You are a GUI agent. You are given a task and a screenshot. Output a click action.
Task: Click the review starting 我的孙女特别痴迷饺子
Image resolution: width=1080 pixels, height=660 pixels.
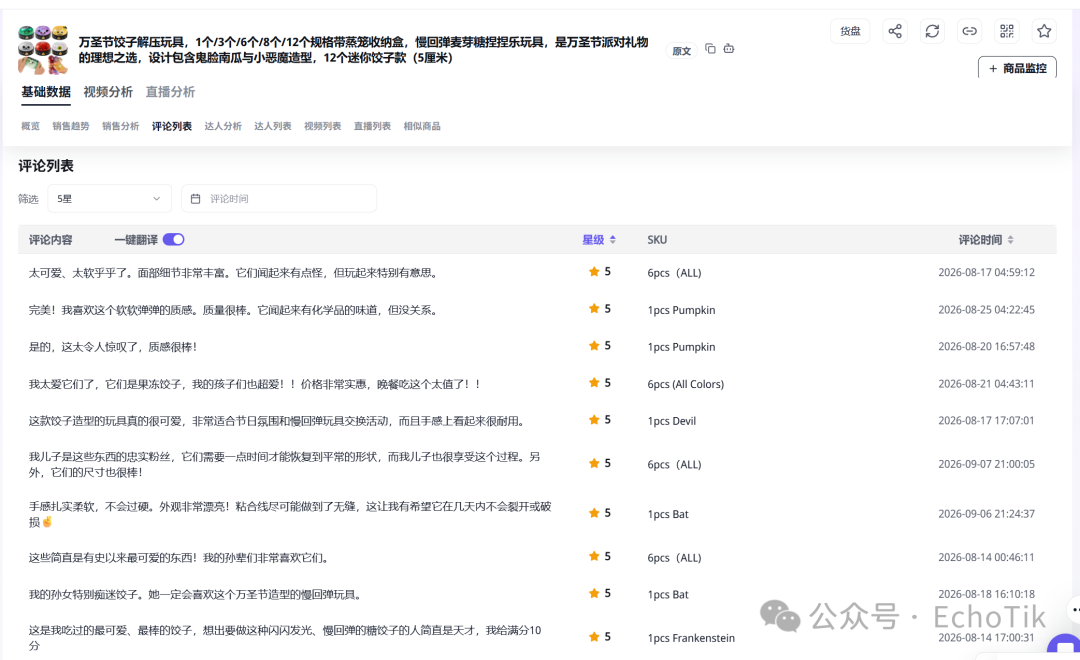point(195,595)
